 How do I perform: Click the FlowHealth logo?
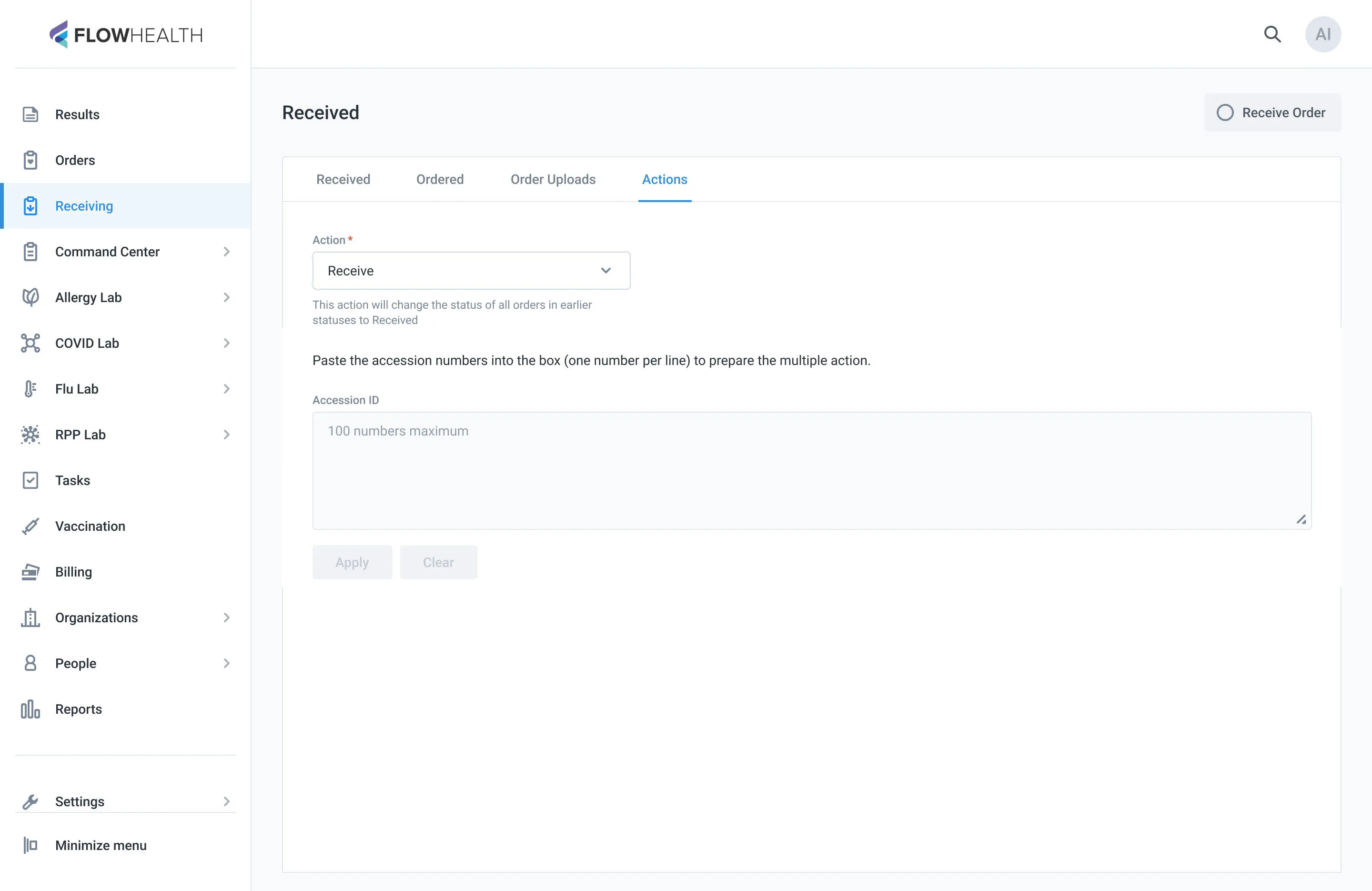[x=126, y=35]
